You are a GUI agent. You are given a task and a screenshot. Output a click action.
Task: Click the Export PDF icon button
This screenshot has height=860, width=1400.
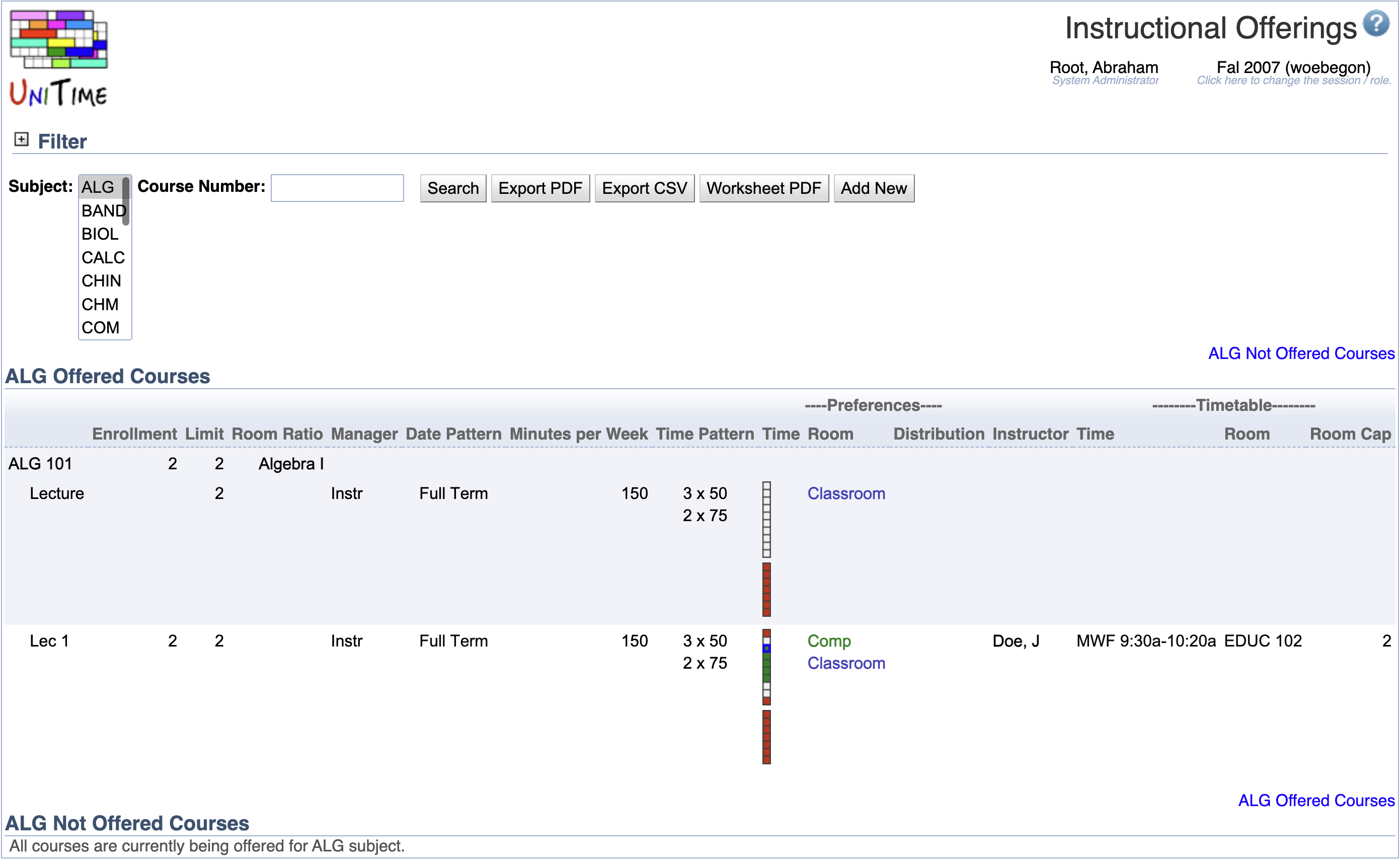540,188
